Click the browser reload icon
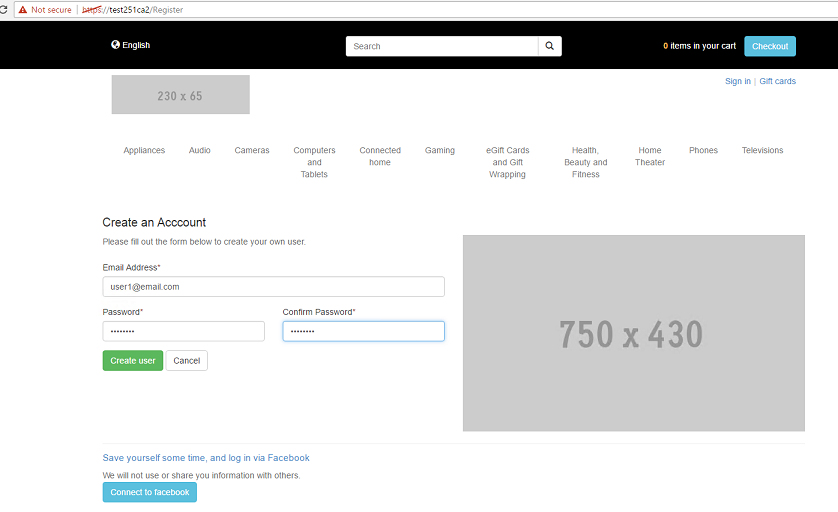This screenshot has height=512, width=838. (x=5, y=10)
